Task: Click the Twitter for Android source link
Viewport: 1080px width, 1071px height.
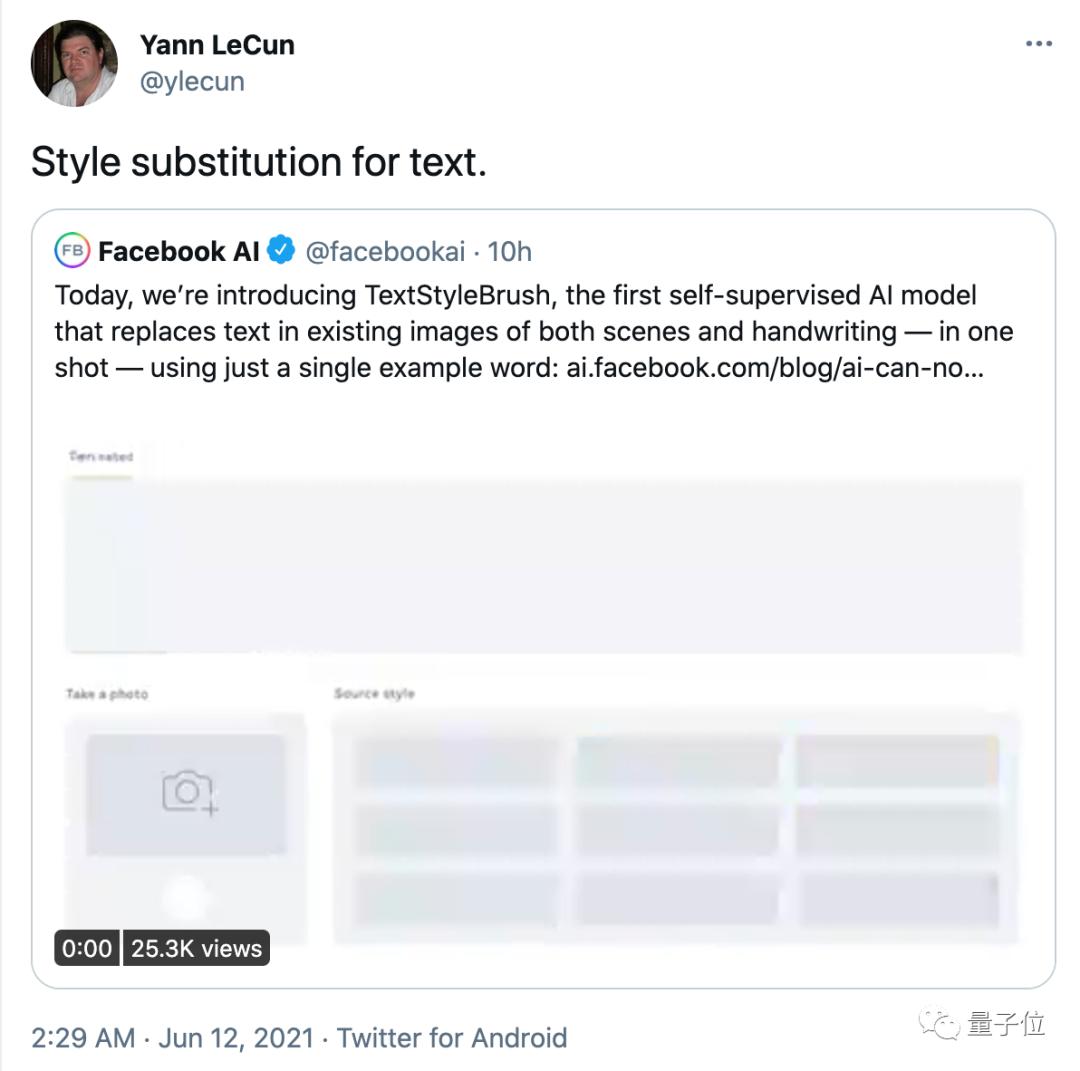Action: 452,1038
